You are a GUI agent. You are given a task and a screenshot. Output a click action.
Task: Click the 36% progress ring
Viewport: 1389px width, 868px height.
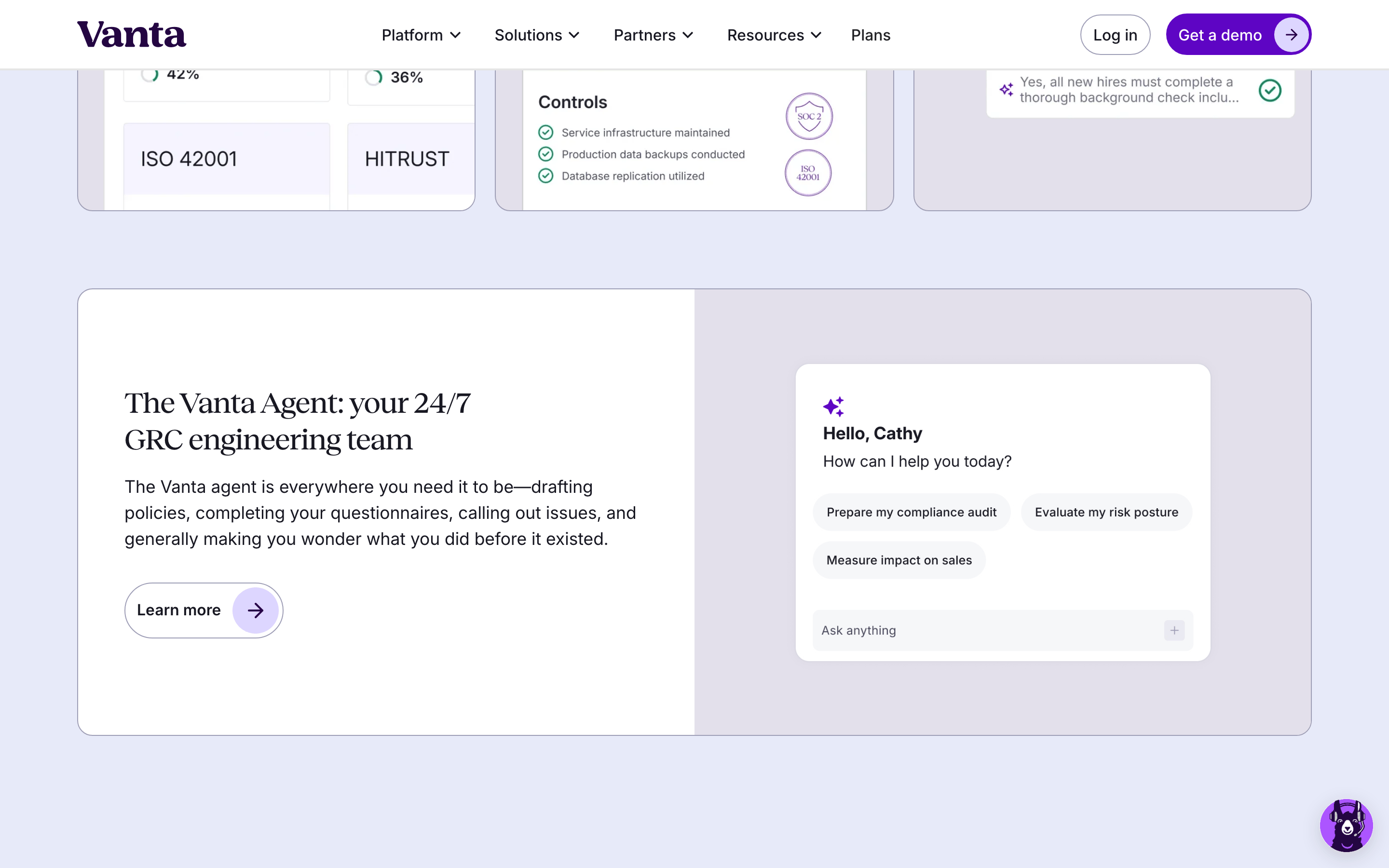tap(374, 77)
